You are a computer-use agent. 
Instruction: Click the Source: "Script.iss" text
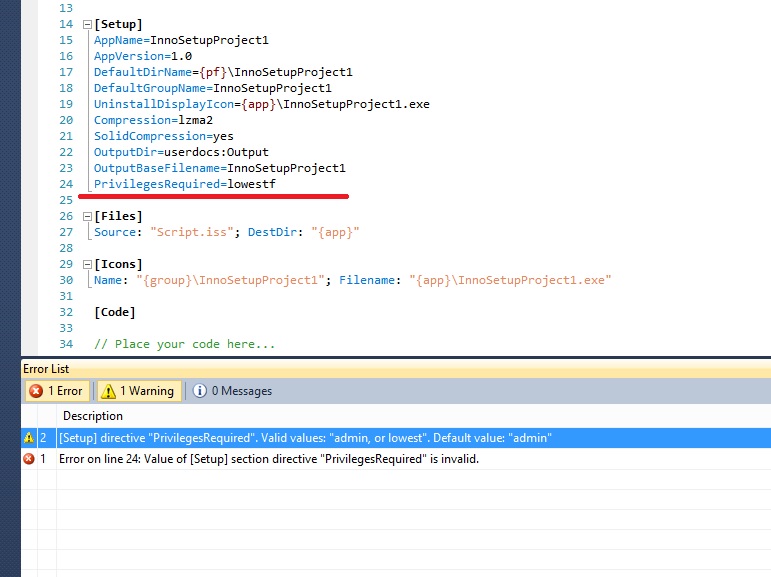click(x=164, y=232)
